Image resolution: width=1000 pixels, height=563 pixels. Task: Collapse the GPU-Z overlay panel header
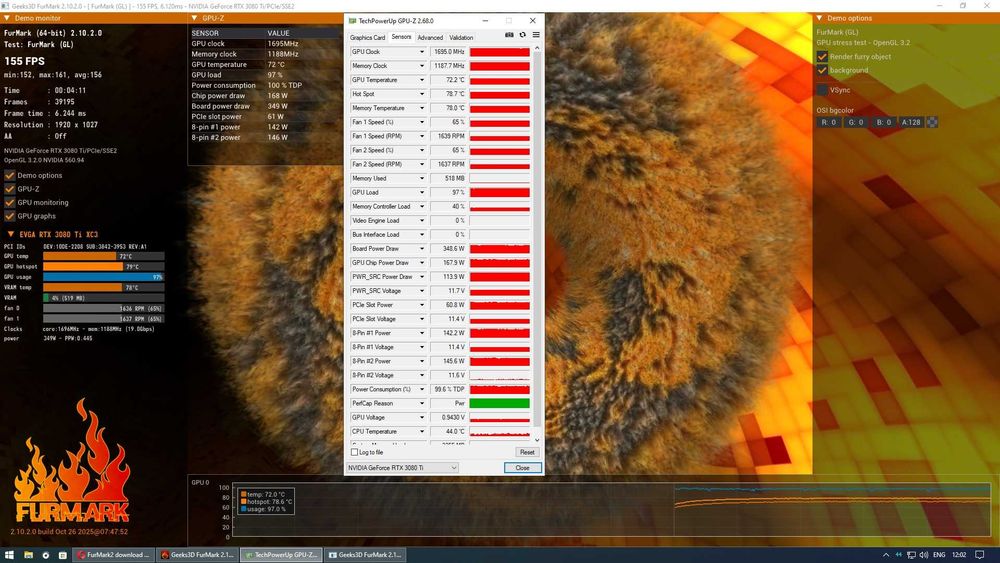tap(195, 18)
